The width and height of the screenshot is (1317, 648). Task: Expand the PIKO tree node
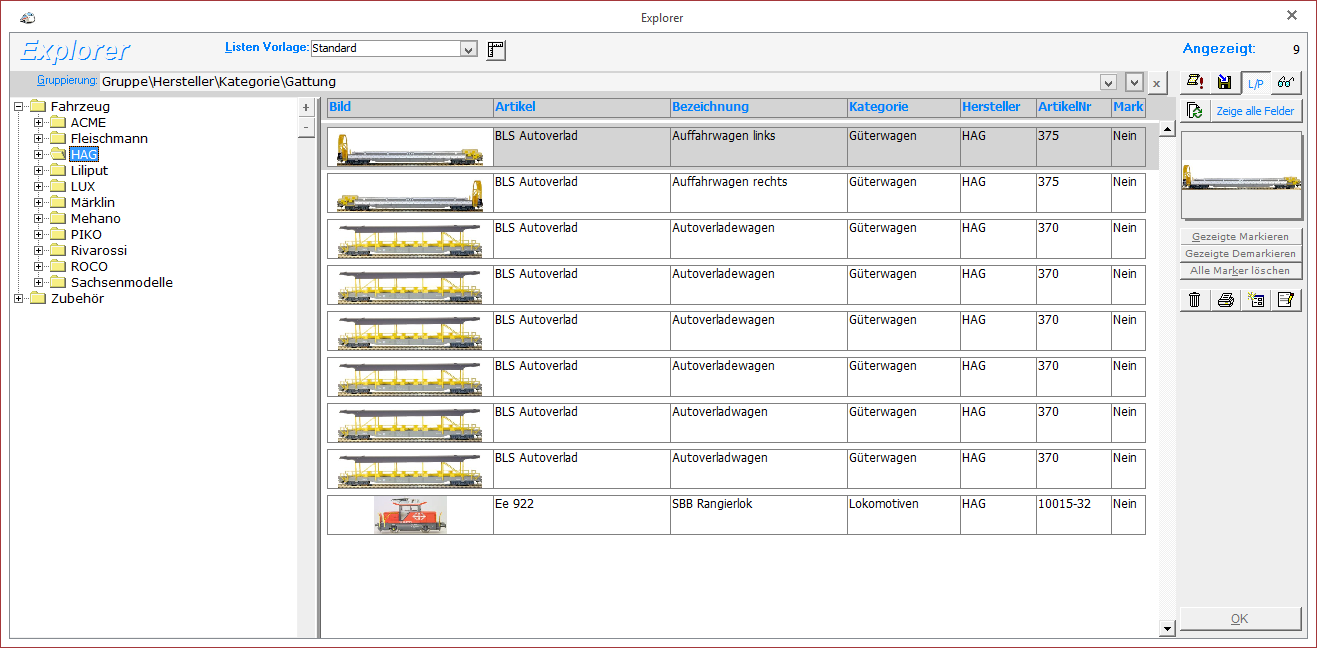(39, 234)
